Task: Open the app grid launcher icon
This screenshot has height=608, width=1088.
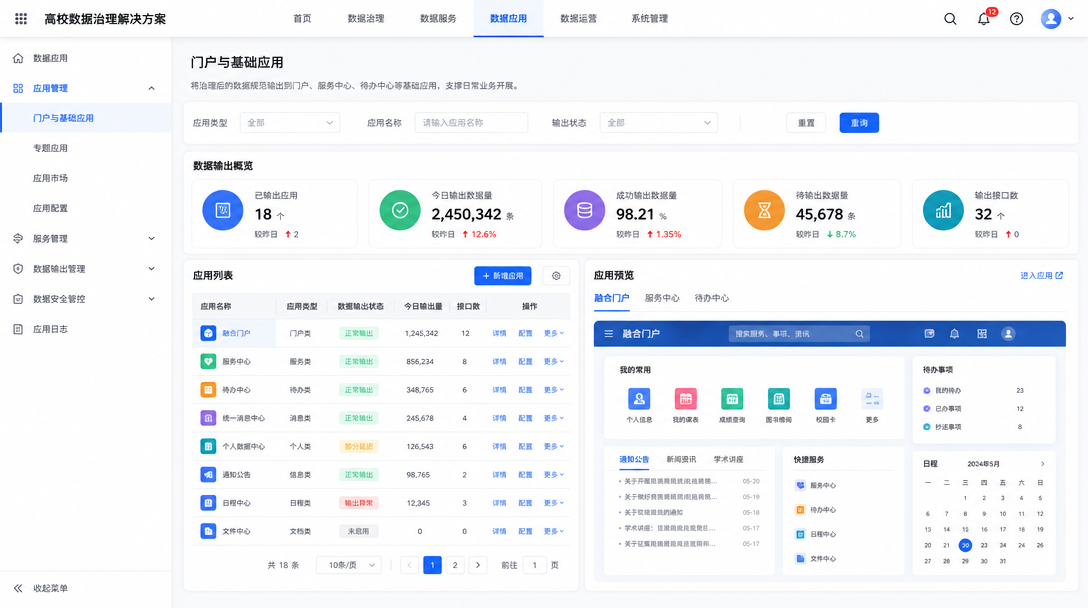Action: tap(21, 19)
